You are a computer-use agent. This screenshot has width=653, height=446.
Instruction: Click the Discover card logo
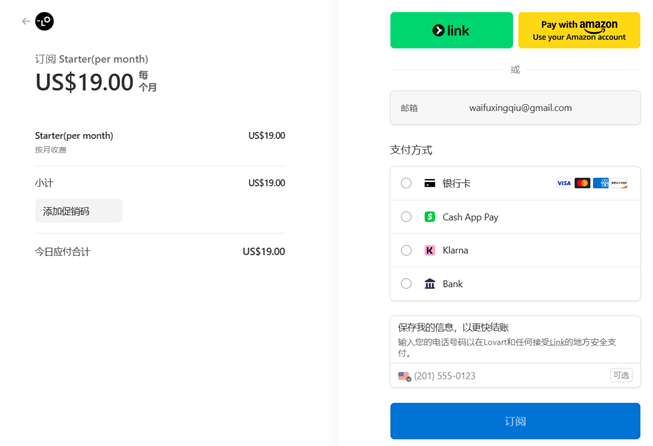(619, 183)
